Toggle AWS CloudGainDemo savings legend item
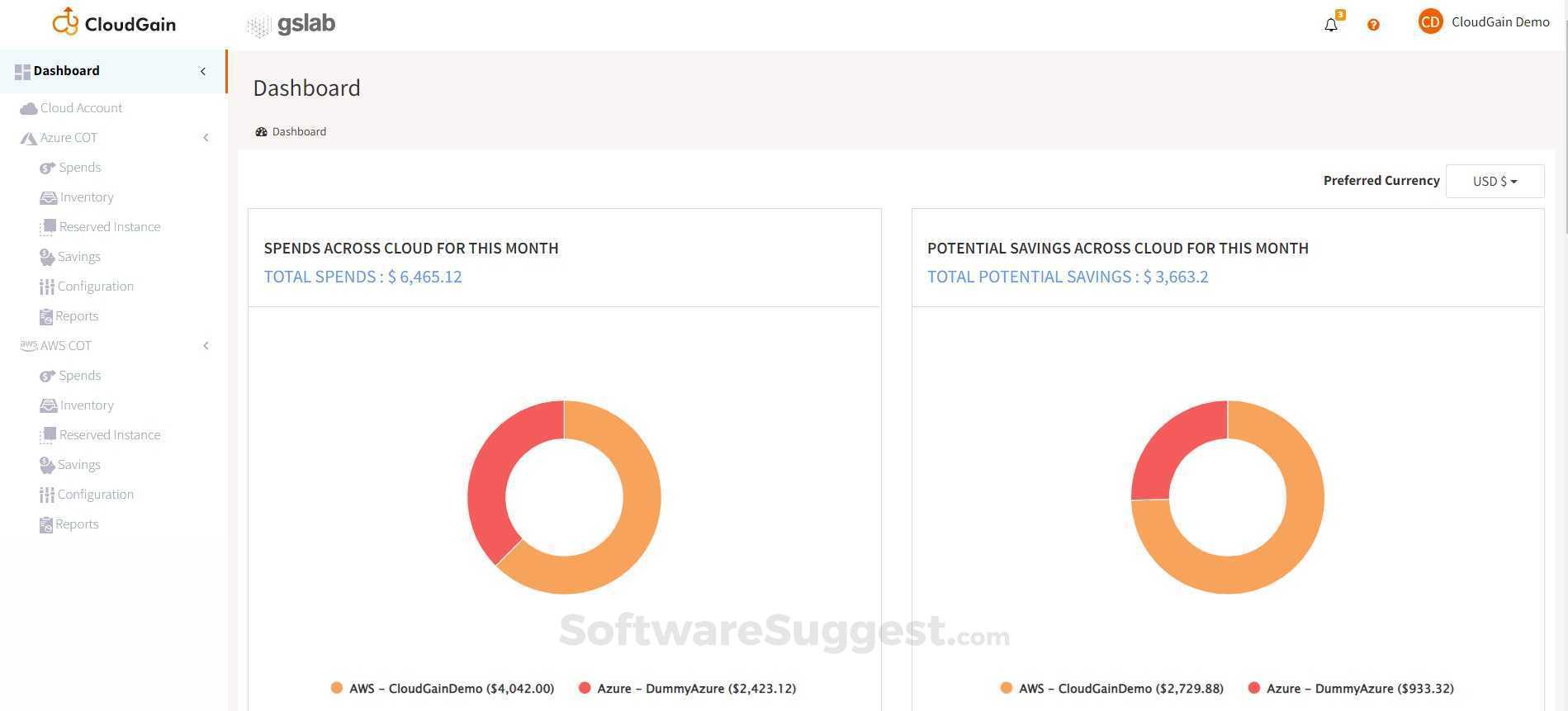 tap(1111, 688)
